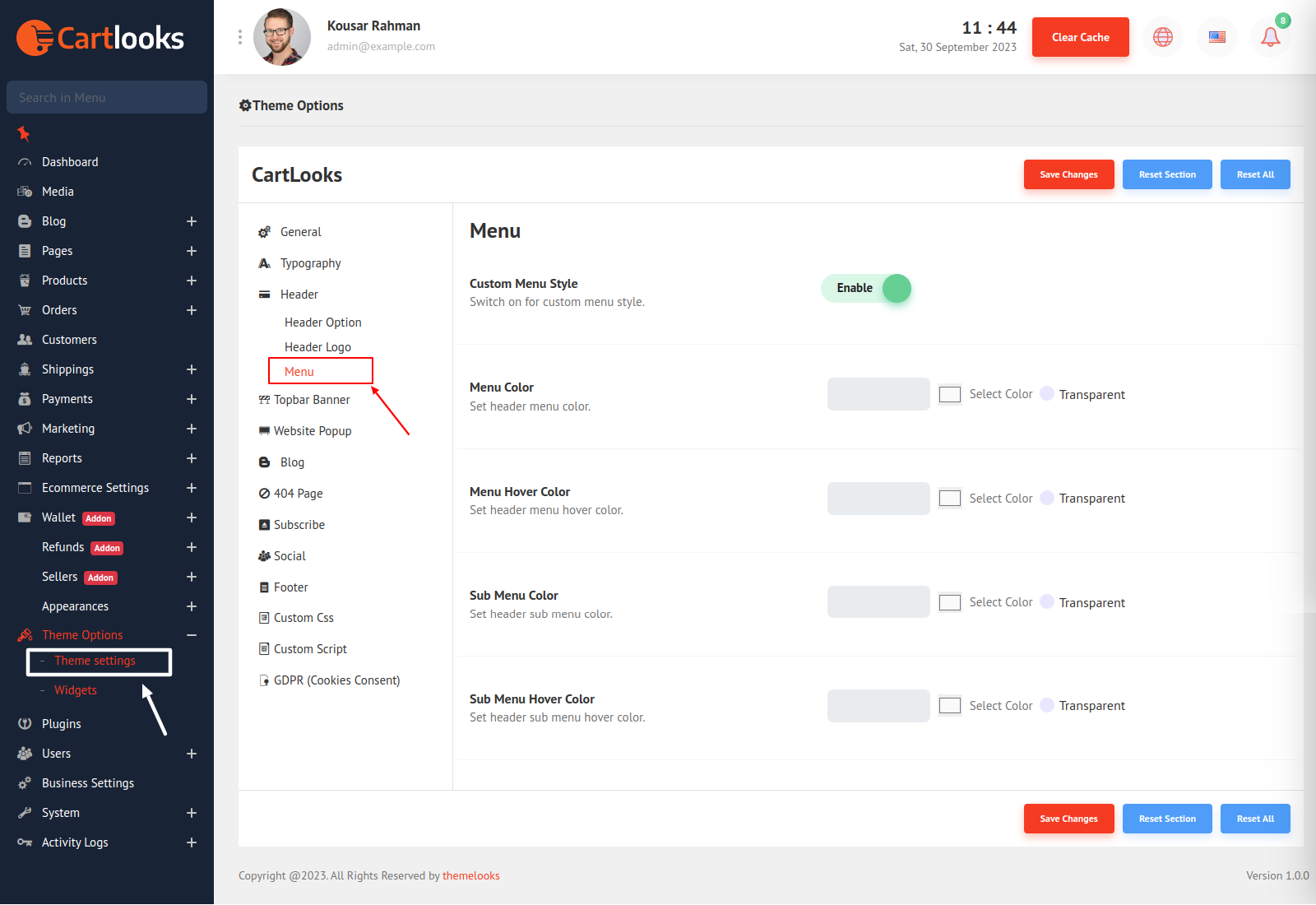Click the notification bell icon
Image resolution: width=1316 pixels, height=905 pixels.
click(1270, 37)
